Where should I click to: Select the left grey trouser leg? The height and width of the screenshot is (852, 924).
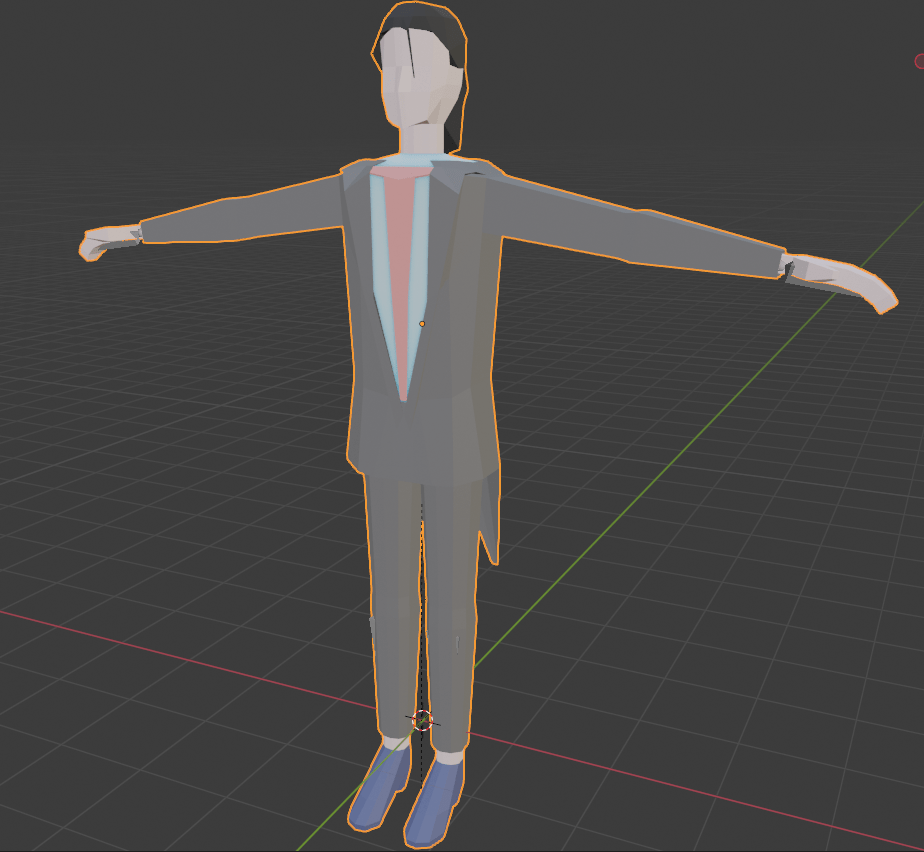(392, 600)
